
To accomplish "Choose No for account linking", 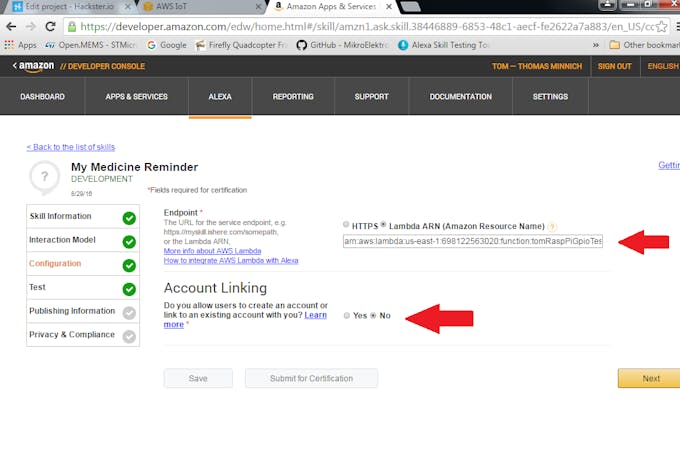I will click(373, 315).
